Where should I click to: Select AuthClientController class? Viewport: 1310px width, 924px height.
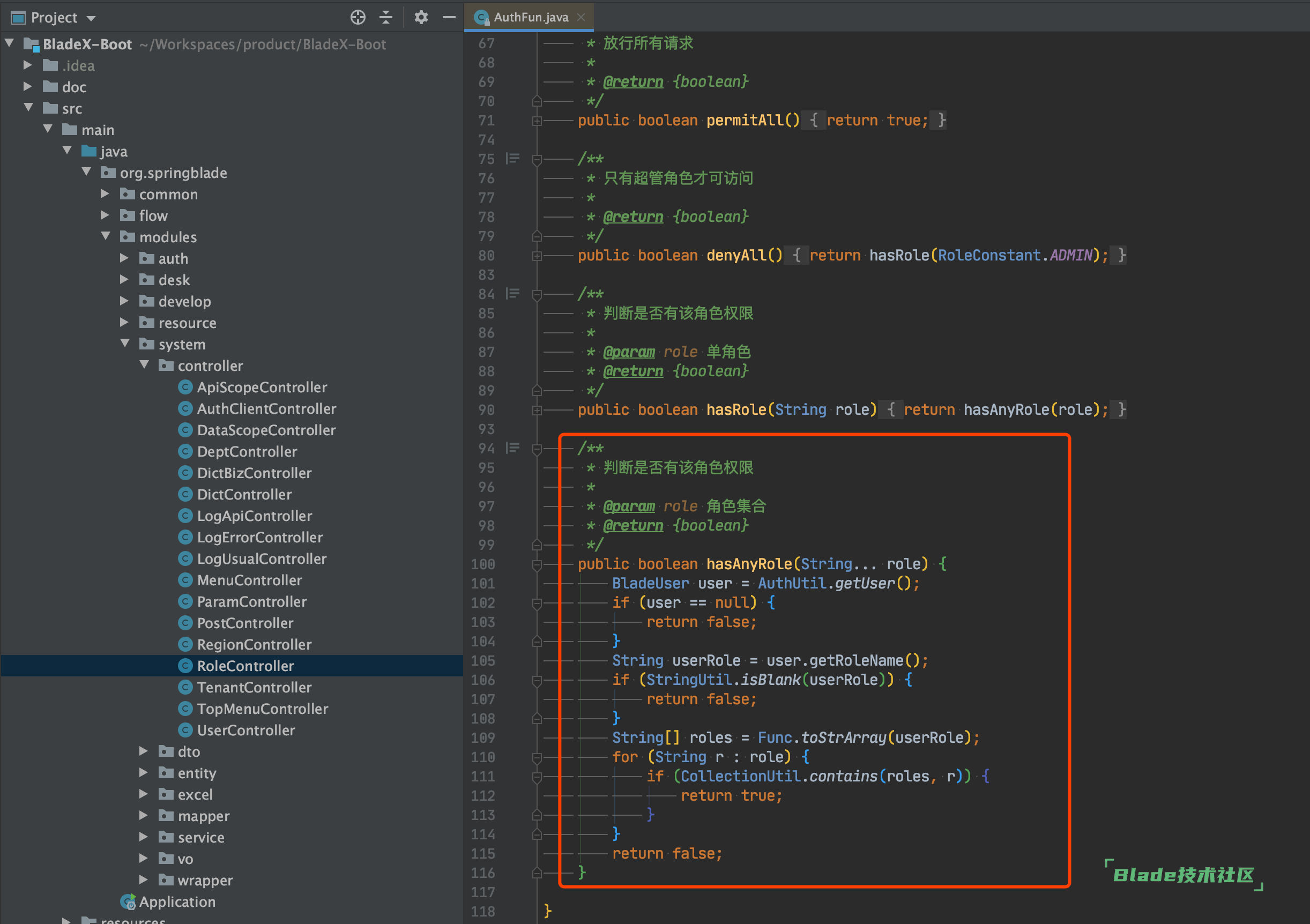[266, 409]
